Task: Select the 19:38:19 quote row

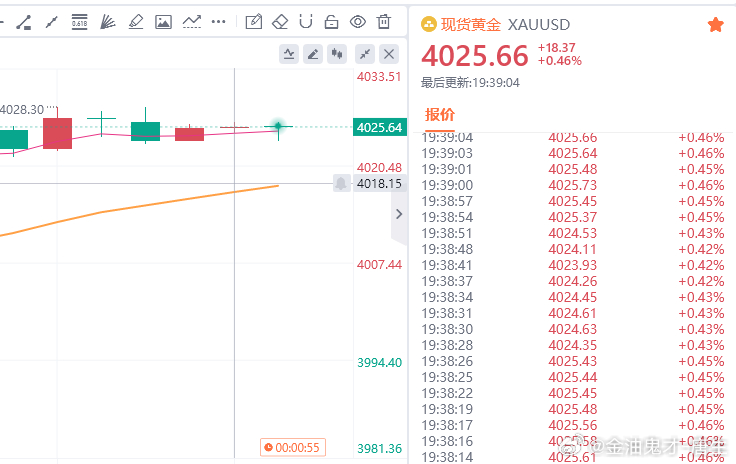Action: pos(573,409)
